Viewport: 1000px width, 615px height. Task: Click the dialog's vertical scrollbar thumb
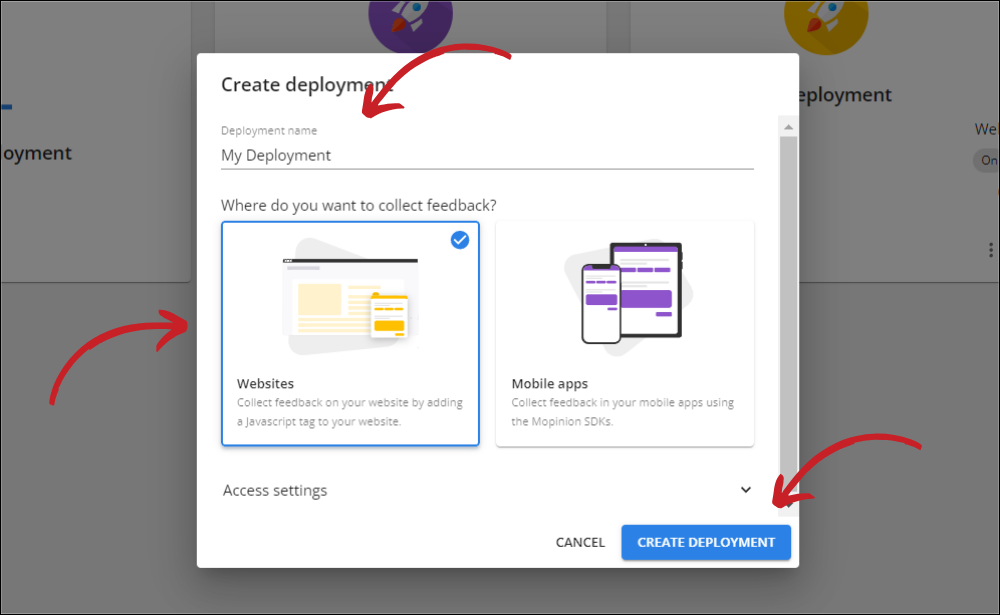tap(788, 300)
